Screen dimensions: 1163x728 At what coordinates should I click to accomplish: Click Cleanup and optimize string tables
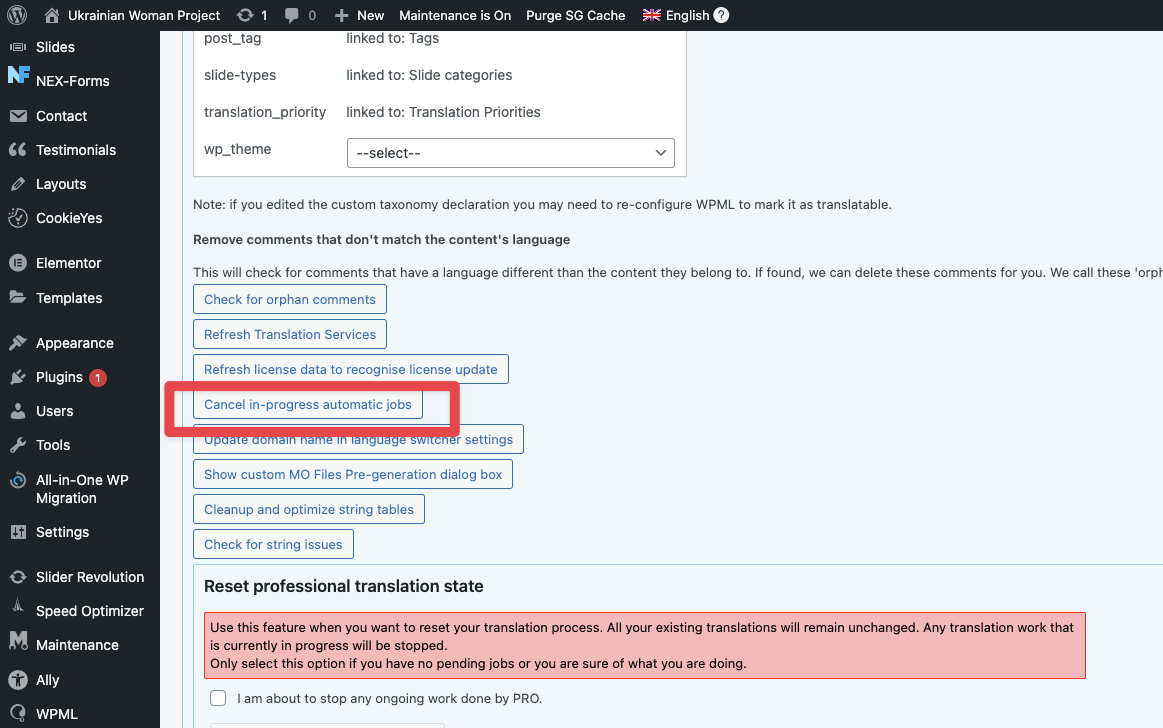[x=308, y=509]
